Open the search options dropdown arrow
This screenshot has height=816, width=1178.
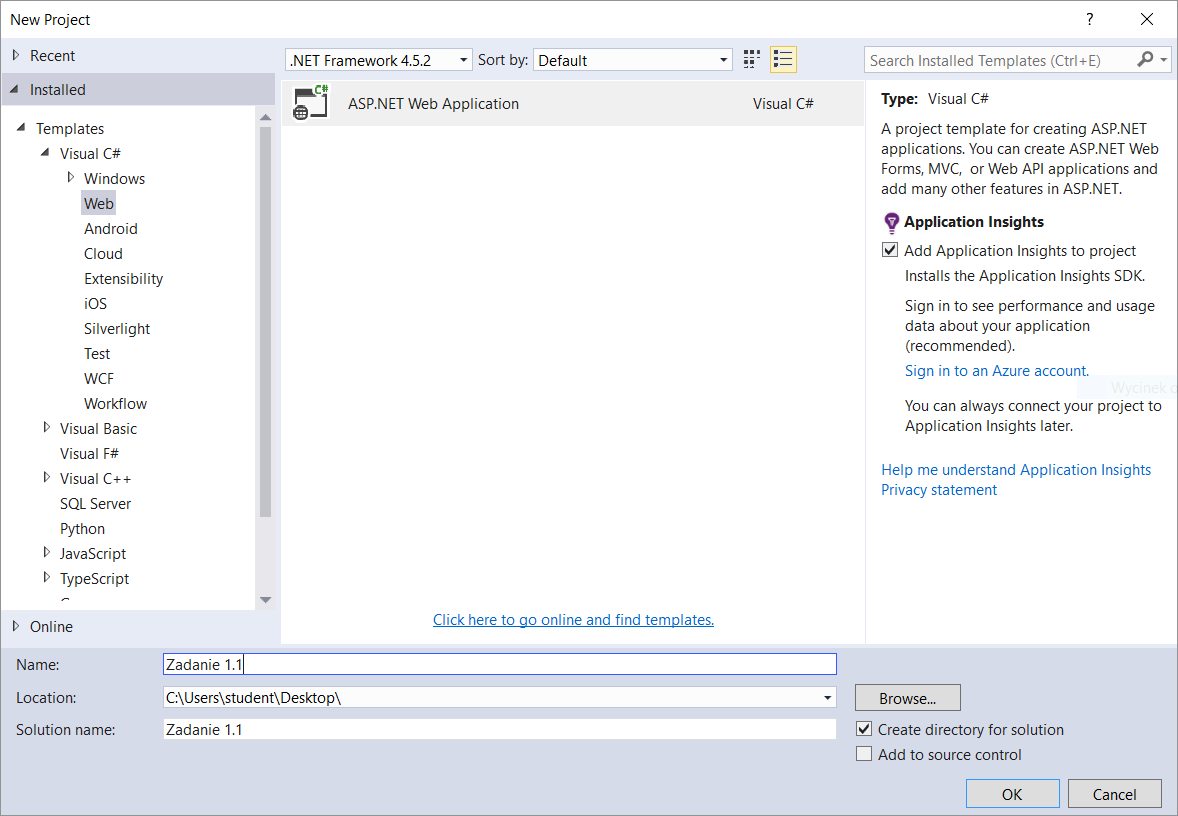coord(1164,59)
